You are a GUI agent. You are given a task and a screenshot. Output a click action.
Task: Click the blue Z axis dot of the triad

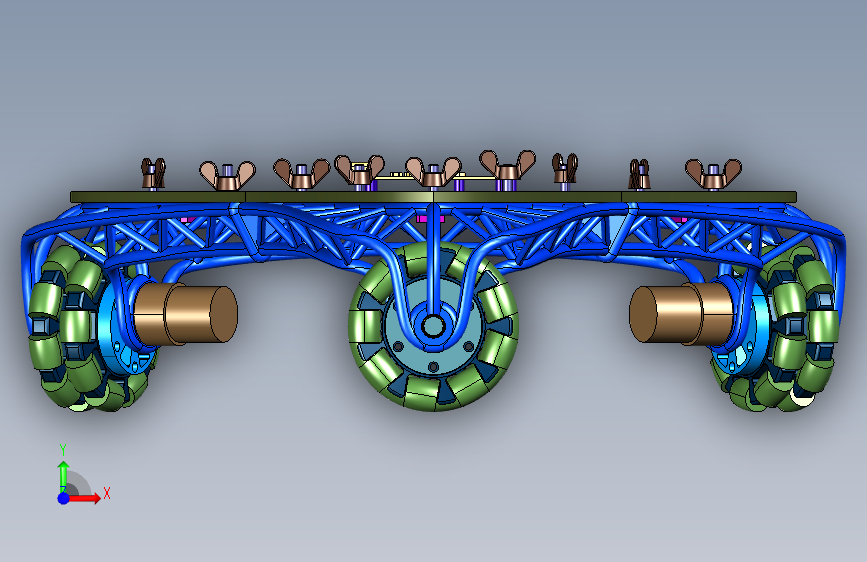(63, 498)
